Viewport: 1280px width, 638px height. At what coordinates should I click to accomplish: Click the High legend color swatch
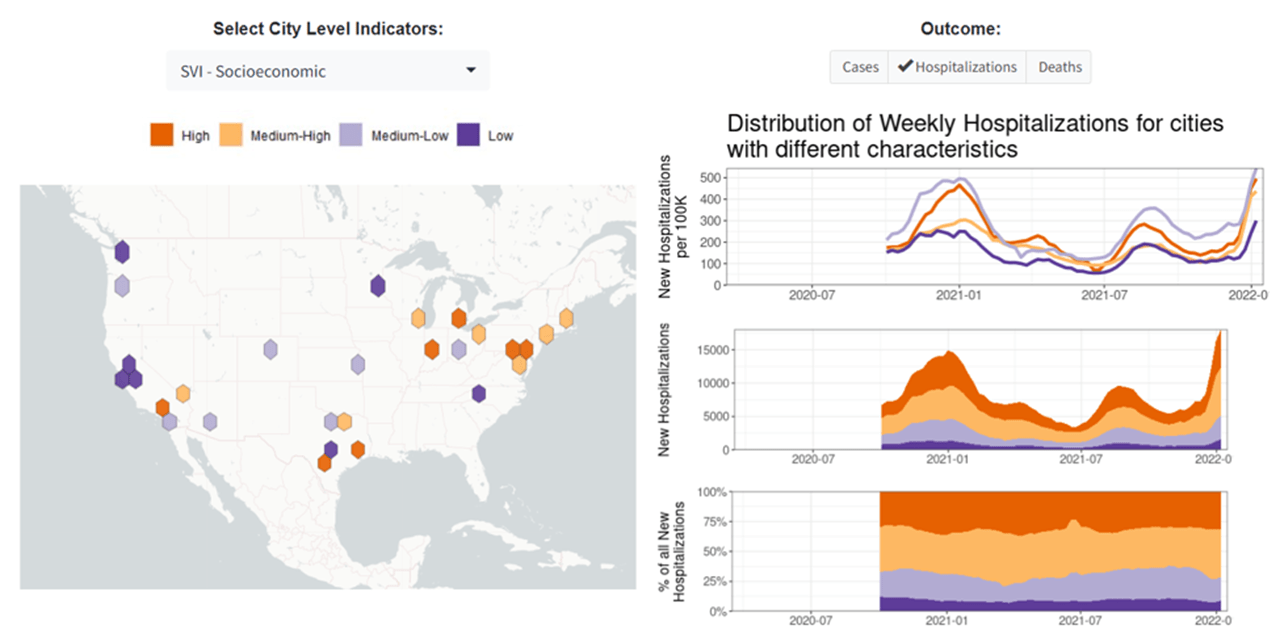162,135
